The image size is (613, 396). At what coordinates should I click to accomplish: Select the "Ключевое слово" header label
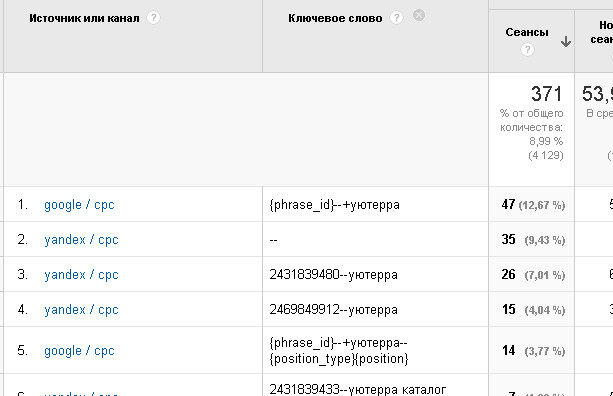pos(335,18)
